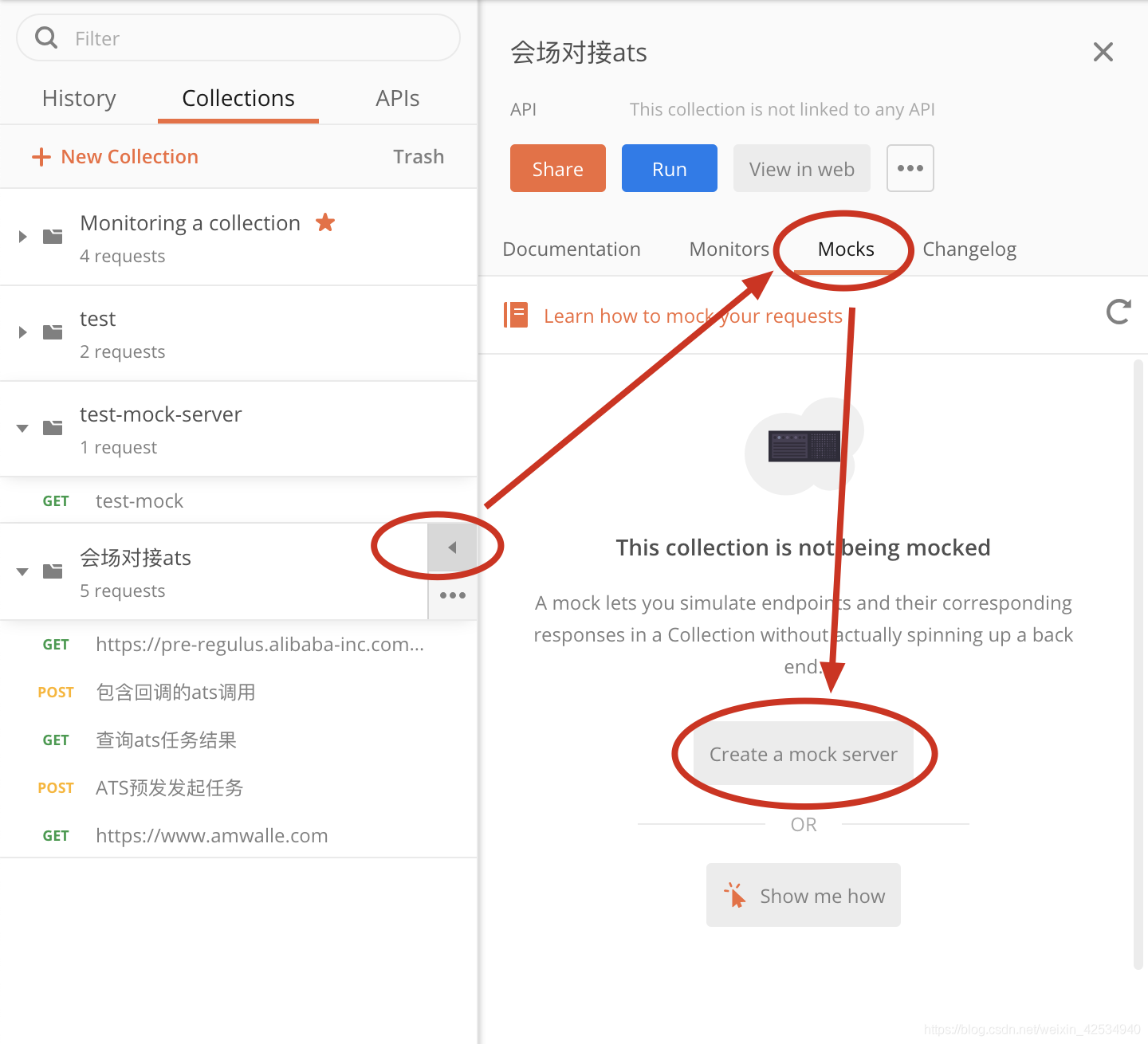Expand the Monitoring a collection arrow
This screenshot has height=1044, width=1148.
(x=23, y=237)
